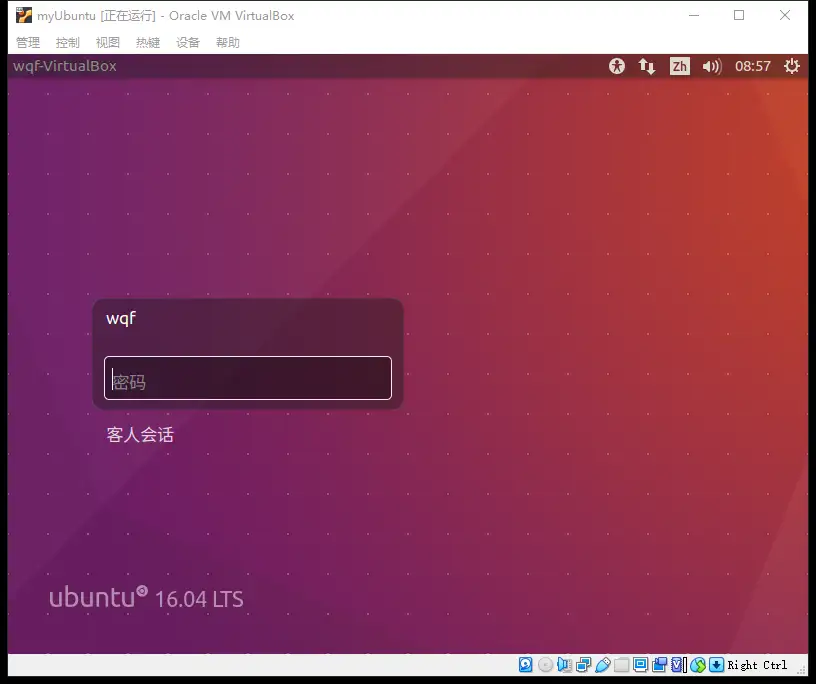The height and width of the screenshot is (684, 816).
Task: Select the 客人会话 guest session
Action: point(140,435)
